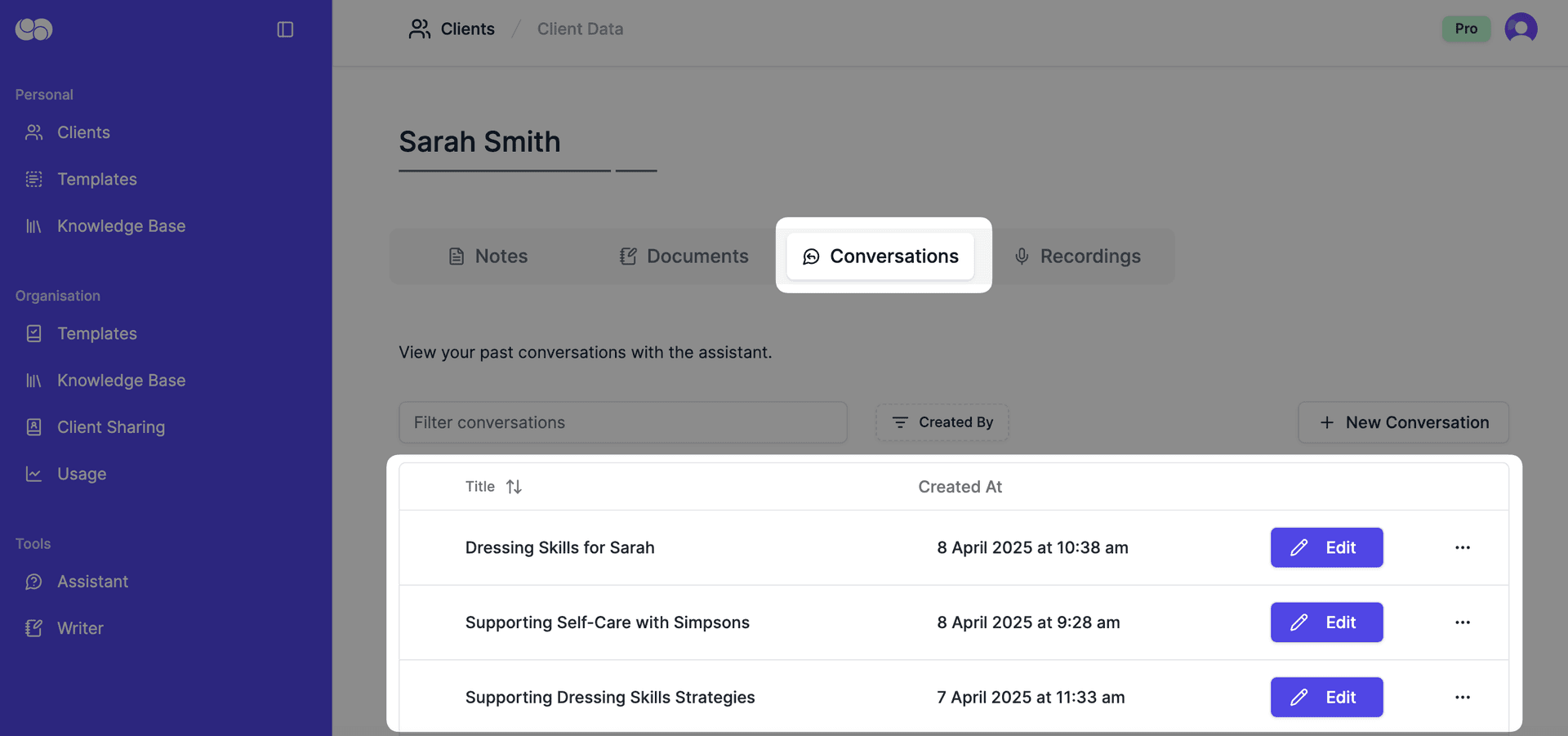Click the Filter conversations search field
The height and width of the screenshot is (736, 1568).
point(622,422)
